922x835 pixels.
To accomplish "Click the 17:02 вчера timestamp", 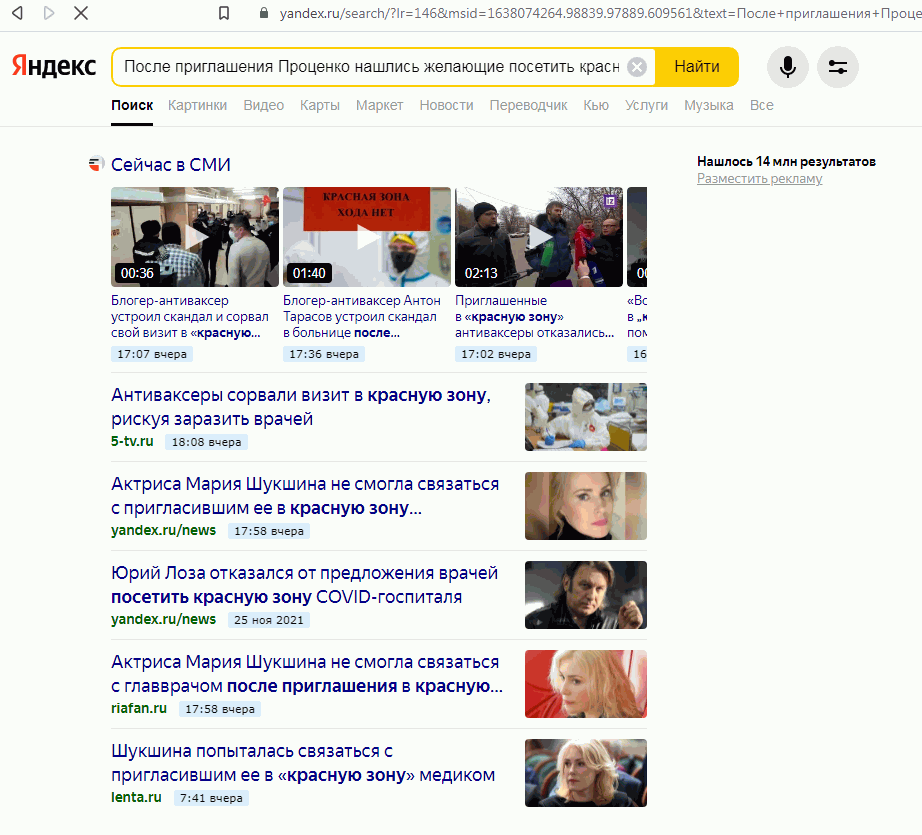I will pos(496,354).
